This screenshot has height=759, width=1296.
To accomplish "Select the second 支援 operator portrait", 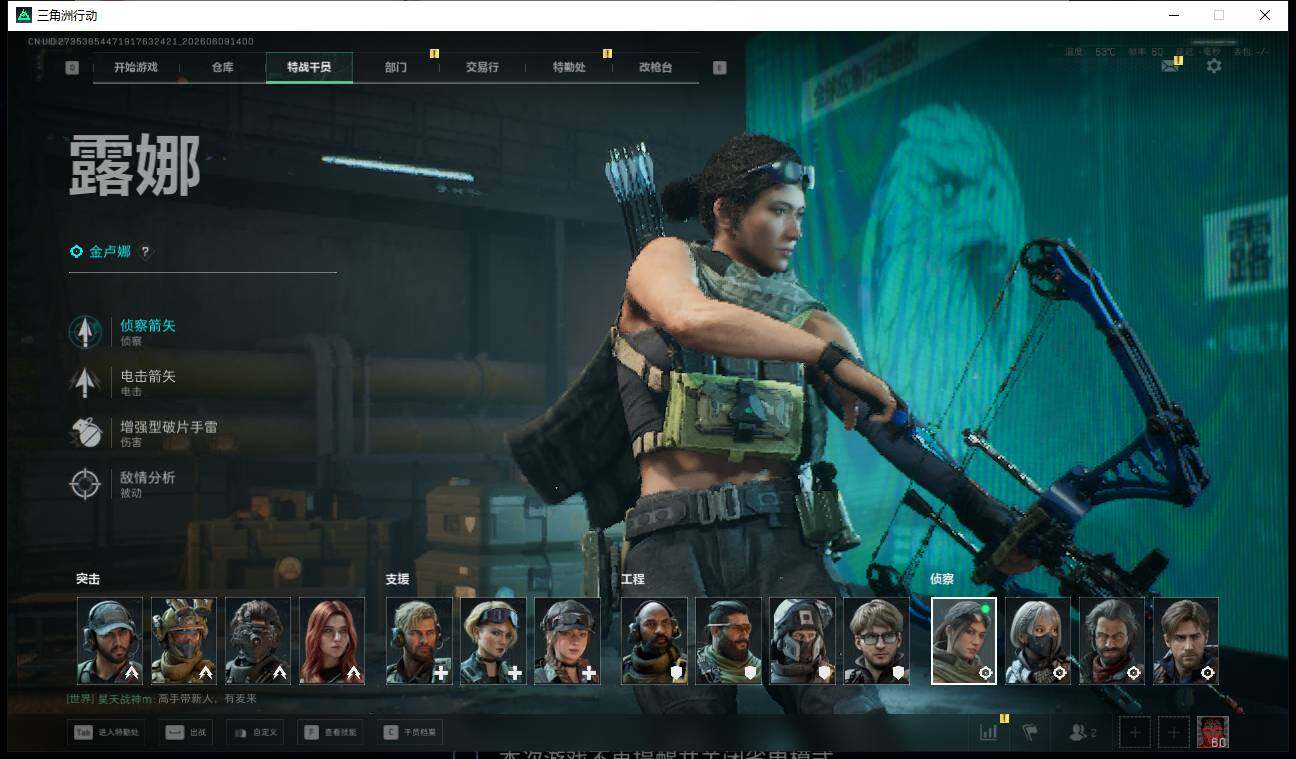I will click(494, 641).
